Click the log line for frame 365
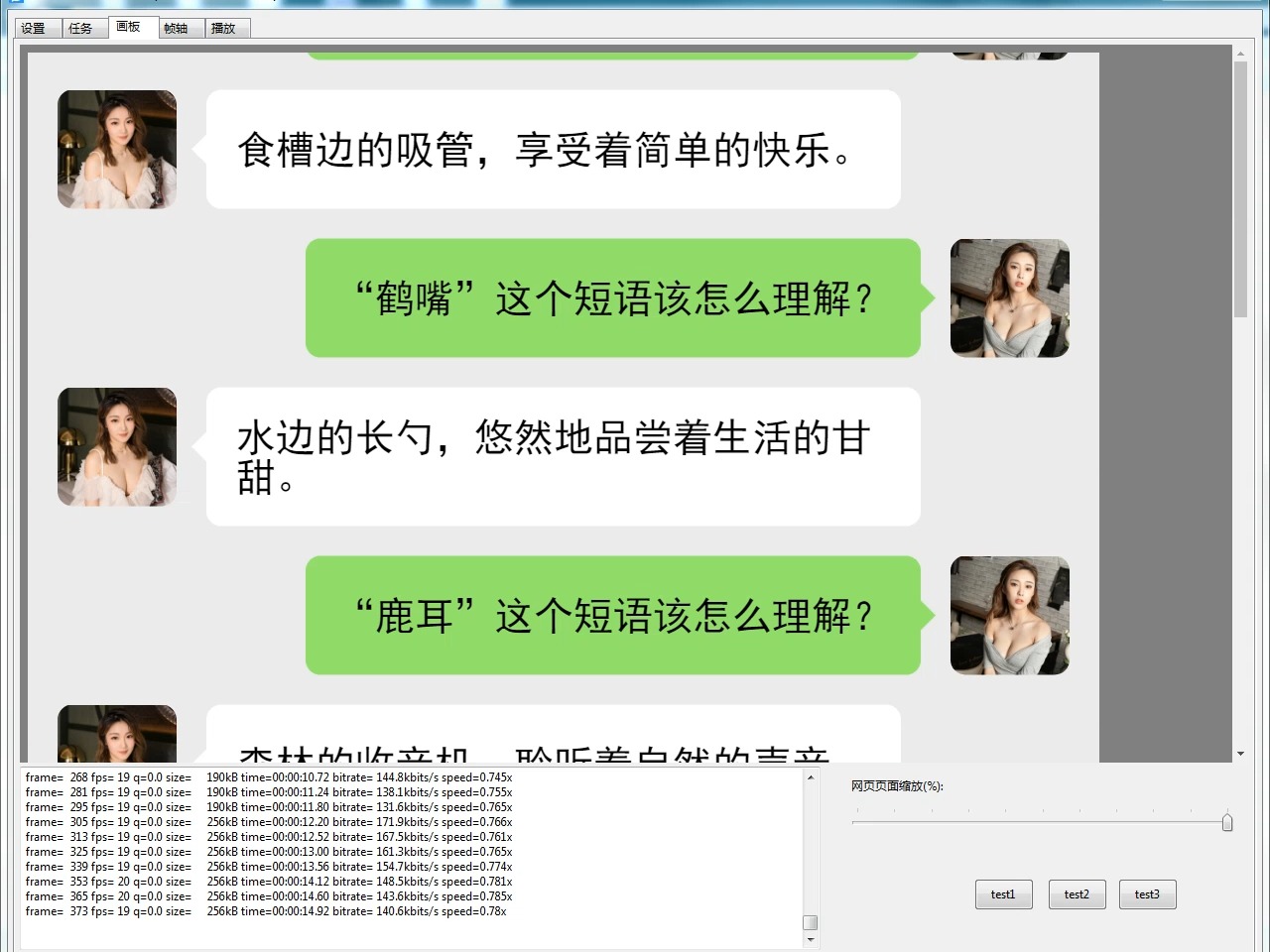The image size is (1270, 952). click(269, 896)
